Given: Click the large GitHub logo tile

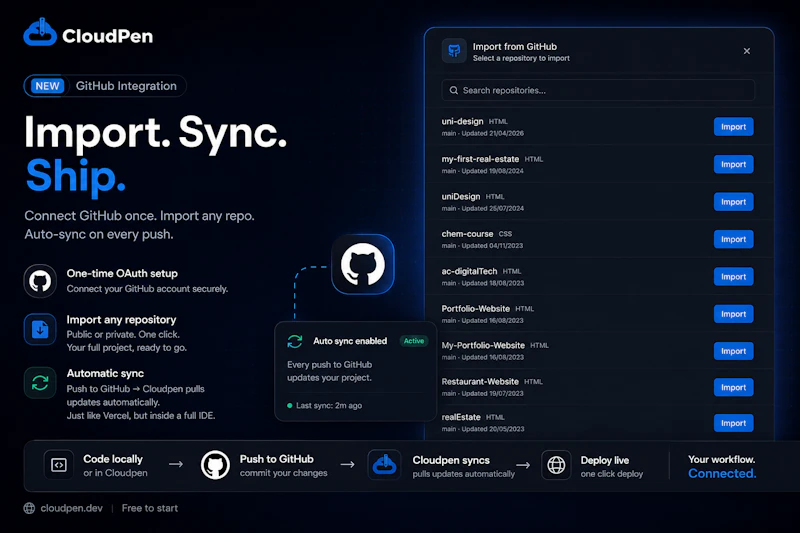Looking at the screenshot, I should click(x=363, y=264).
